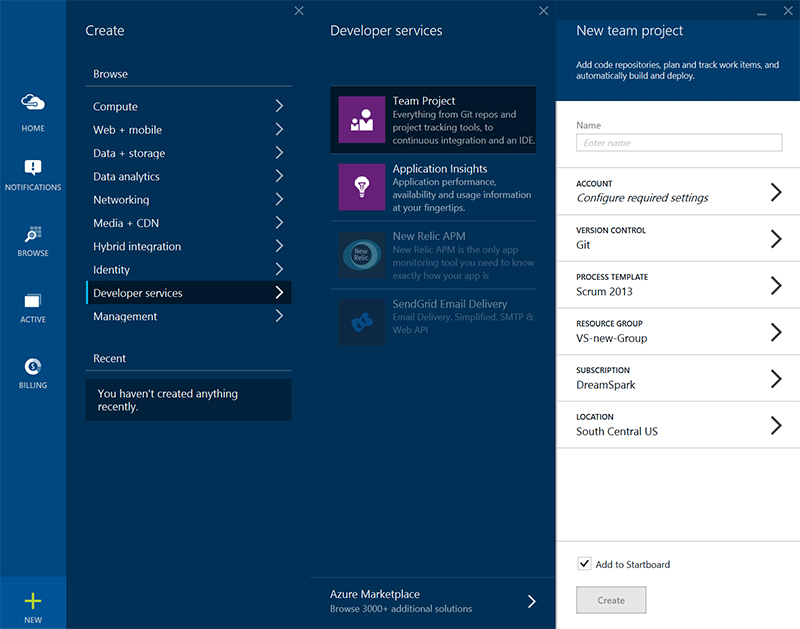Close the New team project blade
The image size is (800, 629).
pos(788,11)
